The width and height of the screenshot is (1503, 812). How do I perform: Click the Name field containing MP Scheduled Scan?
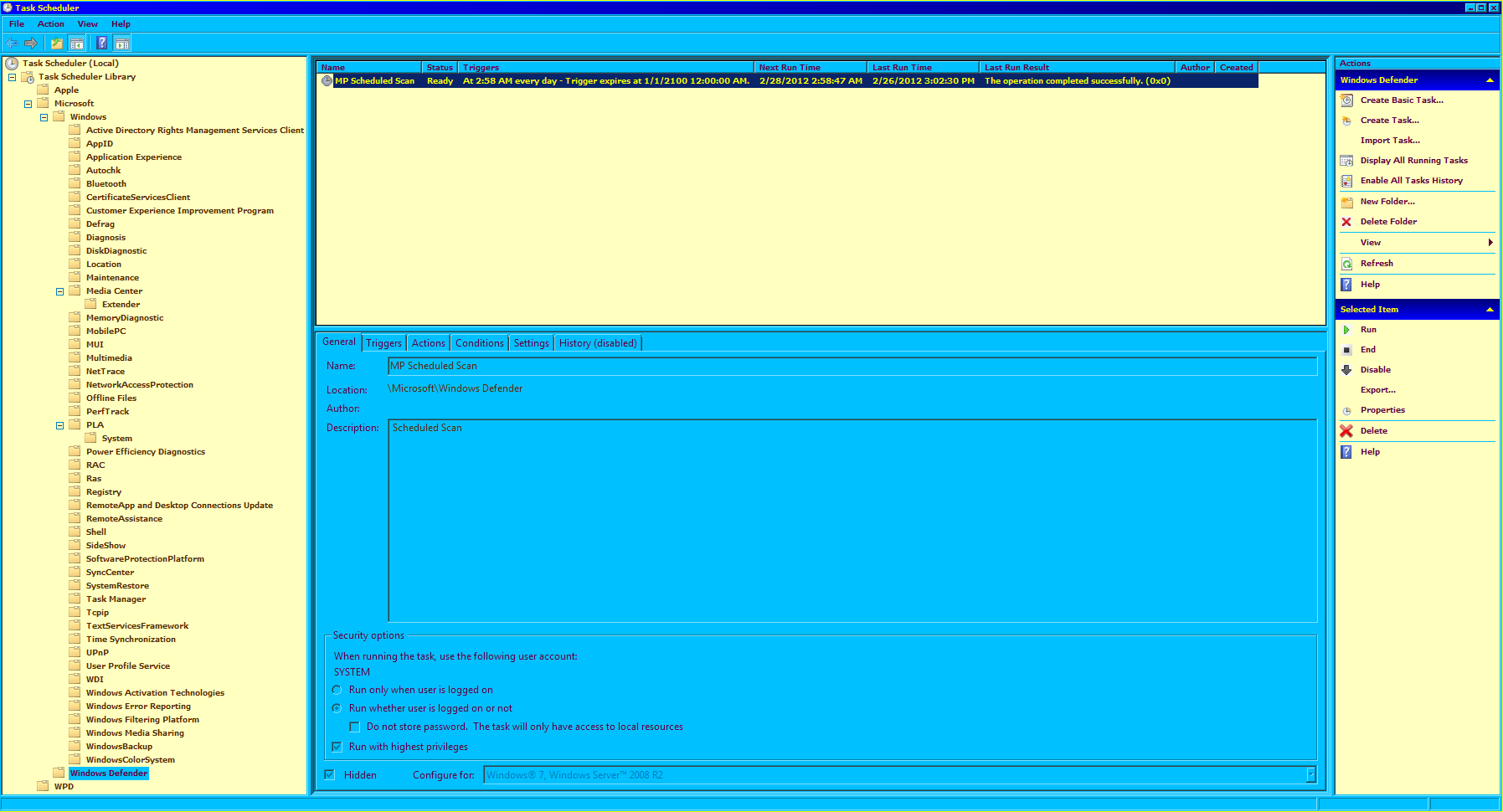click(x=852, y=367)
